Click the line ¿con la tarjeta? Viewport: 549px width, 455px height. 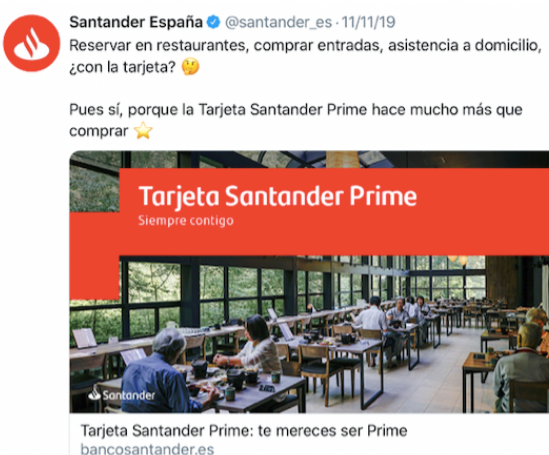122,67
